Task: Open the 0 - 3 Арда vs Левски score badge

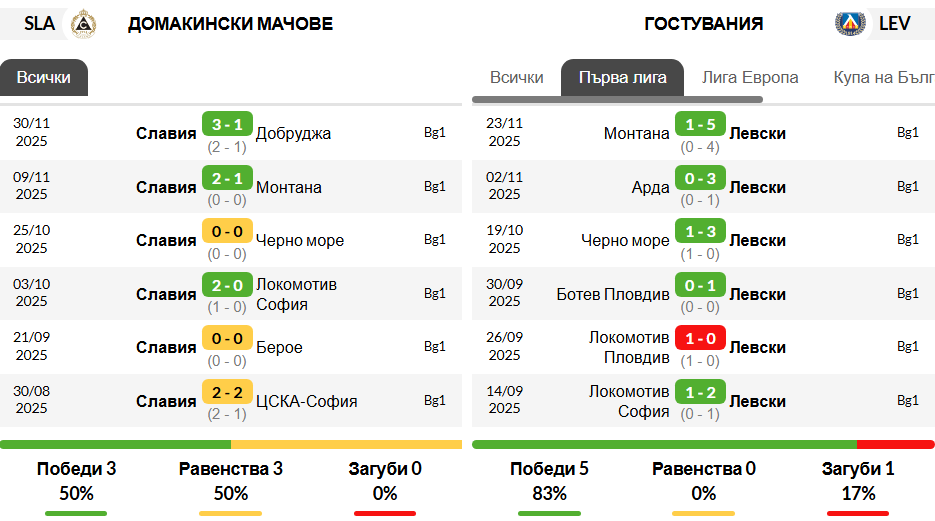Action: [700, 178]
